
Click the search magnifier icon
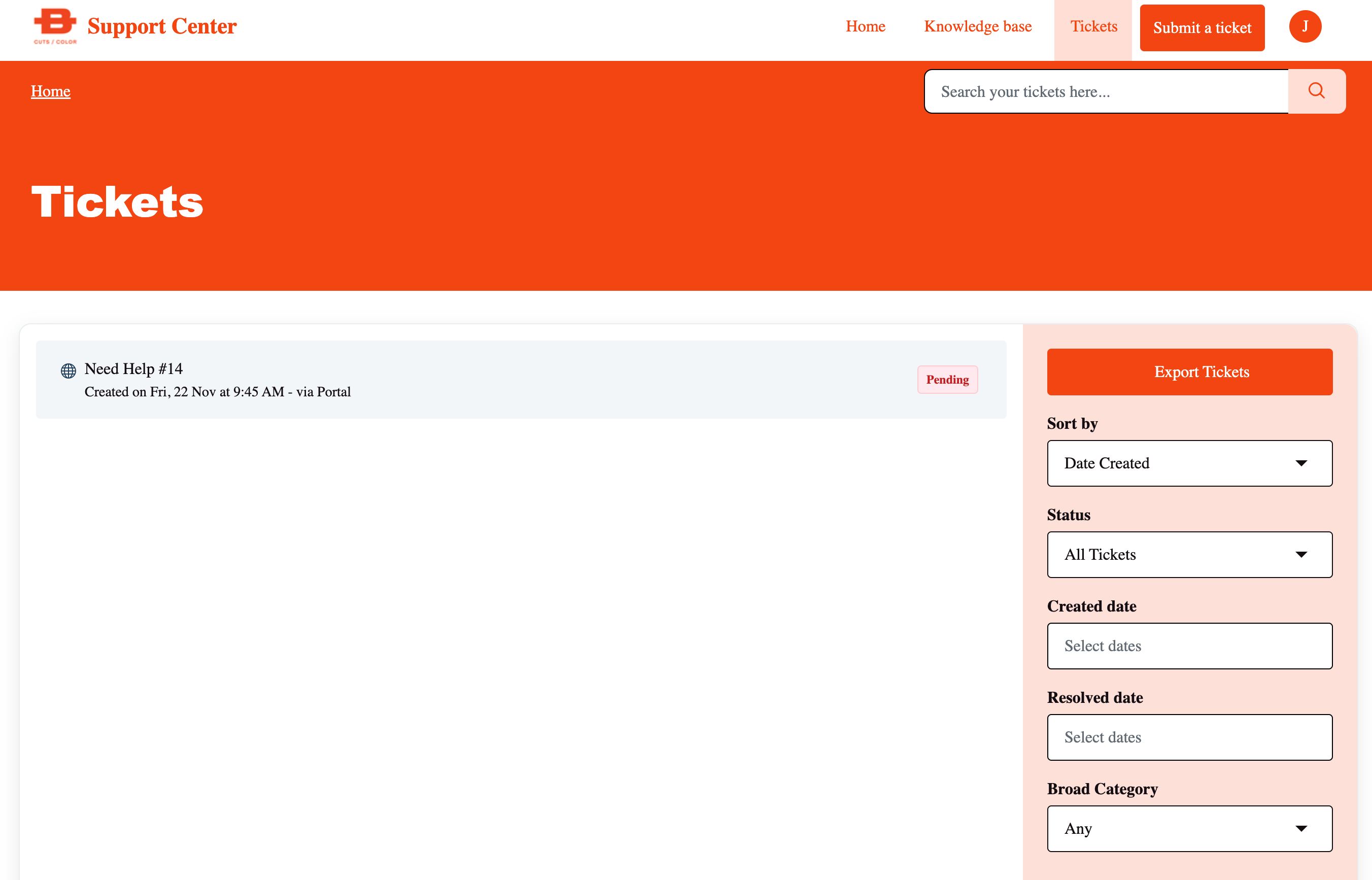[1316, 91]
